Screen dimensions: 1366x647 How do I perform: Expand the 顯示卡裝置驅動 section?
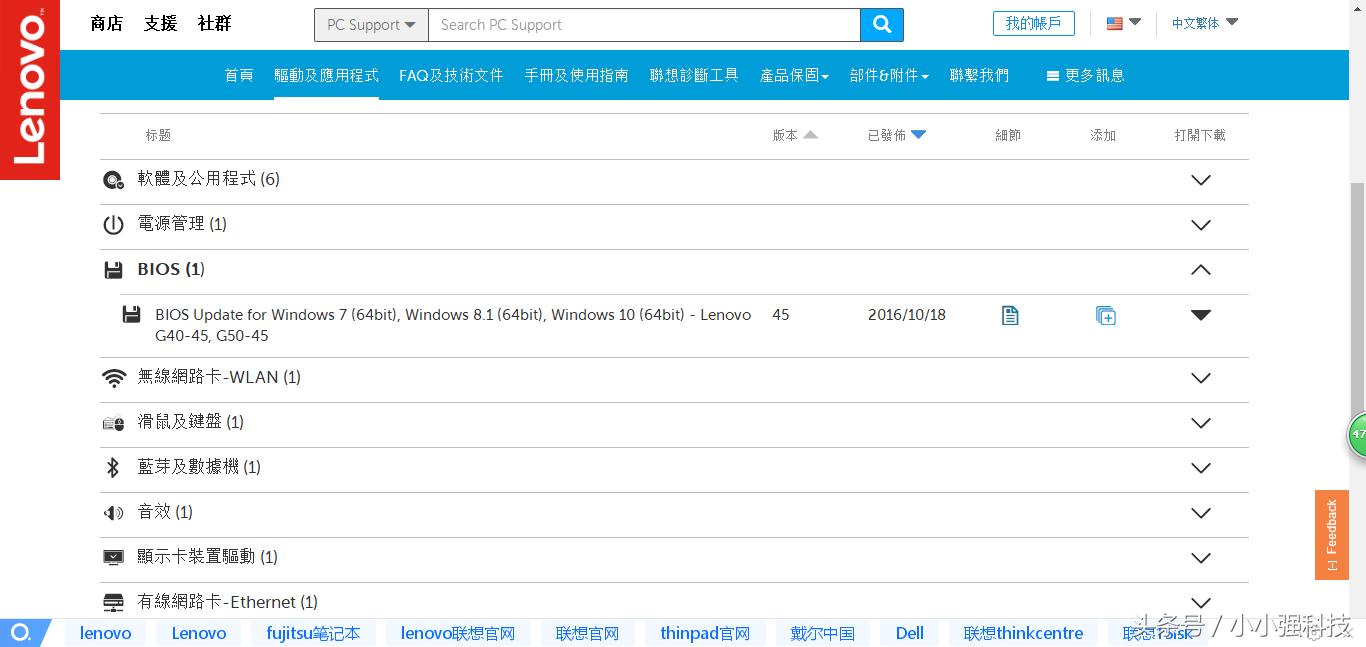(x=1200, y=558)
